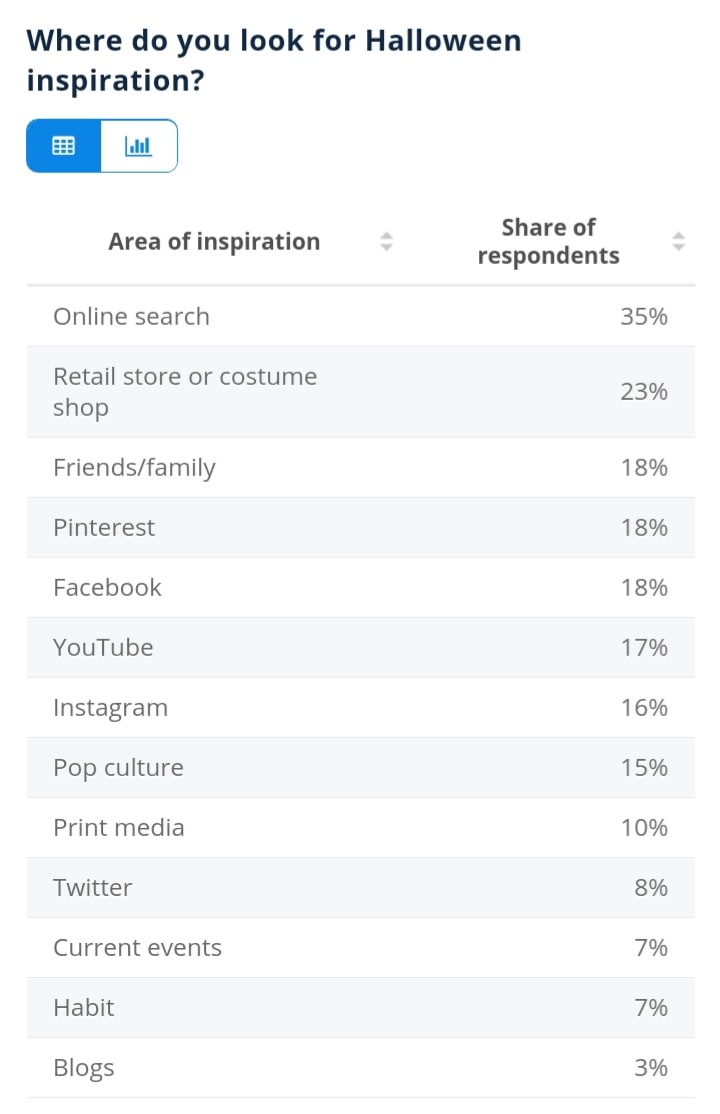Select the Retail store or costume shop row
720x1114 pixels.
pos(361,392)
